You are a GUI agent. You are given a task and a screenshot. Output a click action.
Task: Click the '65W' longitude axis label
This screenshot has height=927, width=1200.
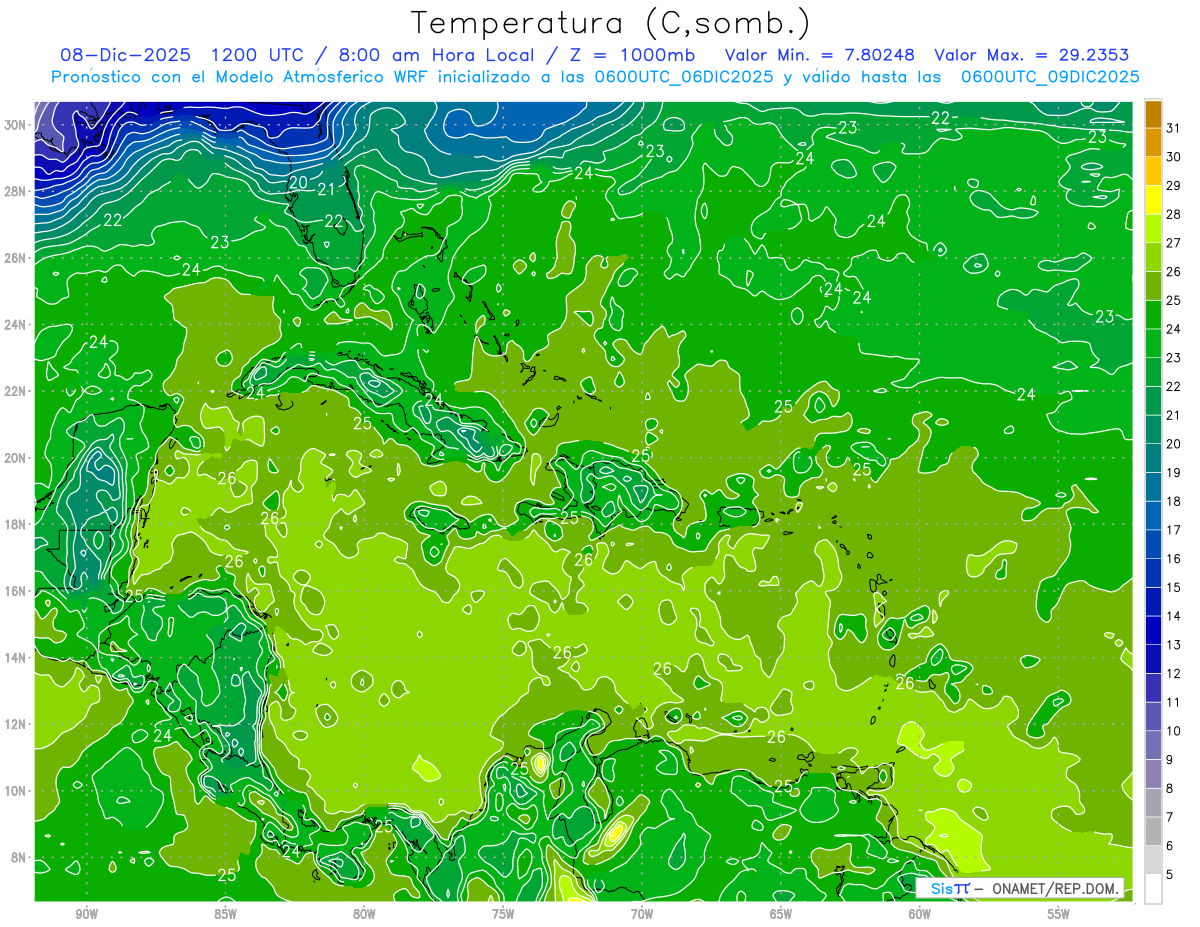781,915
